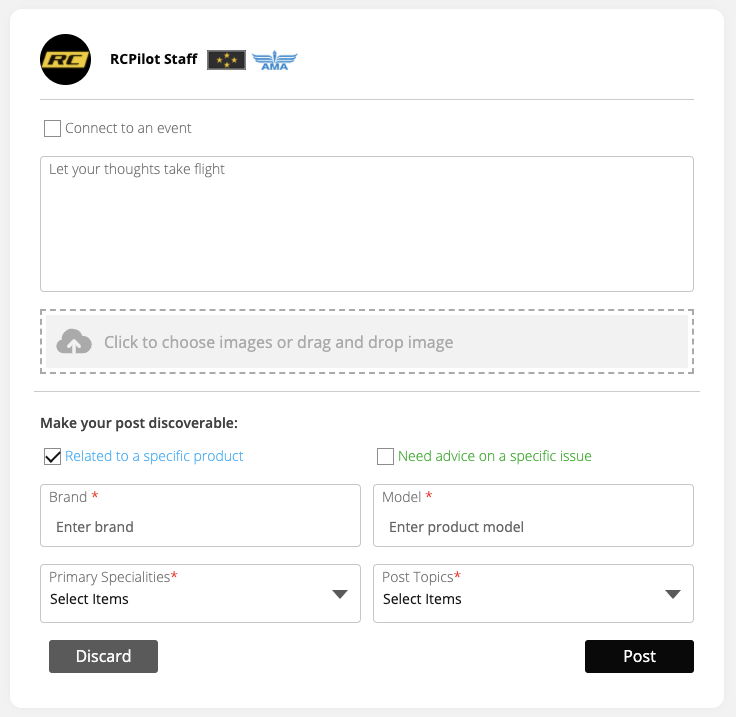This screenshot has width=736, height=717.
Task: Click the Related to a specific product label
Action: pos(154,456)
